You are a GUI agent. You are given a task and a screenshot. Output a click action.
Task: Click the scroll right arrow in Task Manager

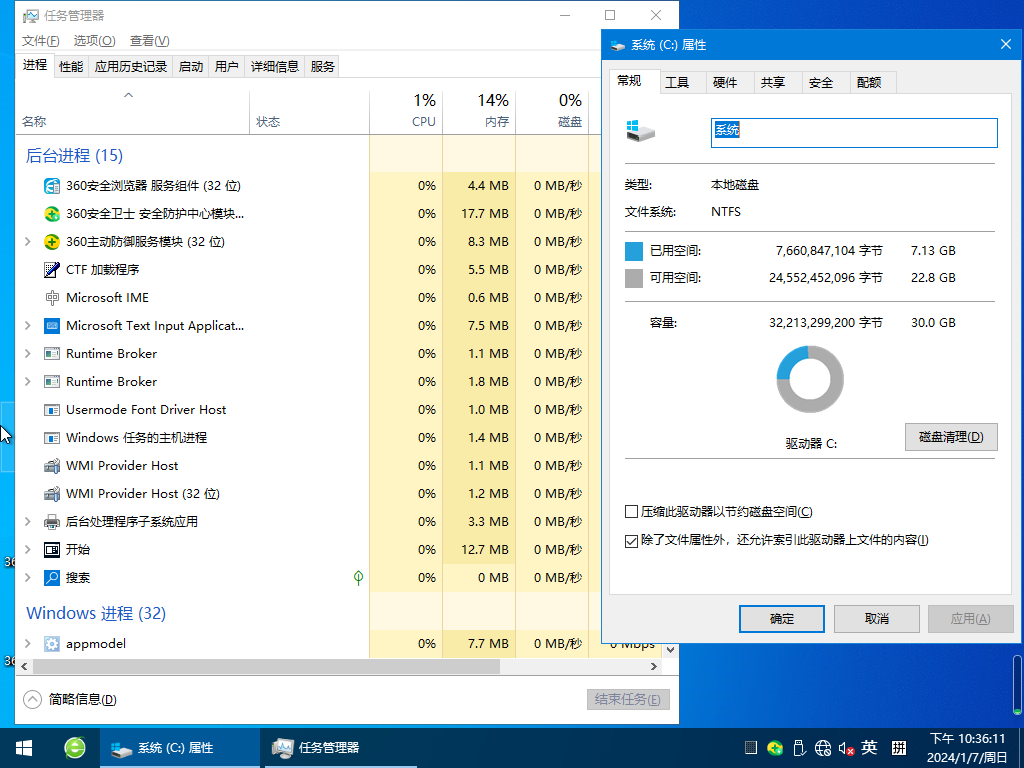pos(654,667)
